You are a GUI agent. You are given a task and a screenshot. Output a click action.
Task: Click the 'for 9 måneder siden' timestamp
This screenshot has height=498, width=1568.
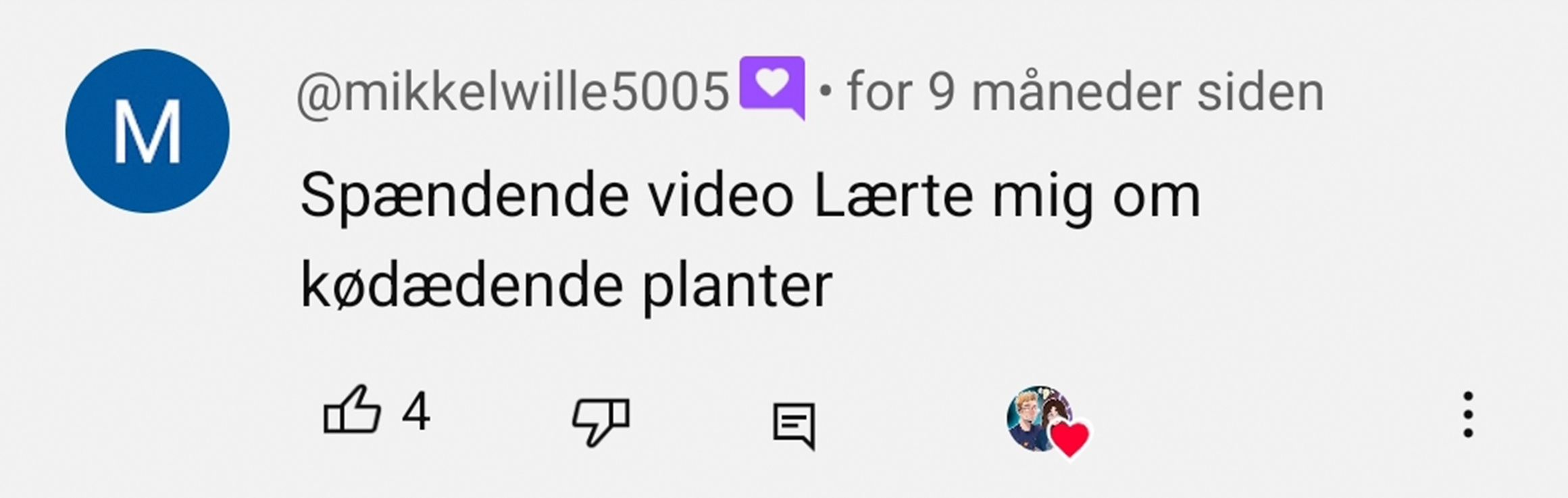point(1085,91)
